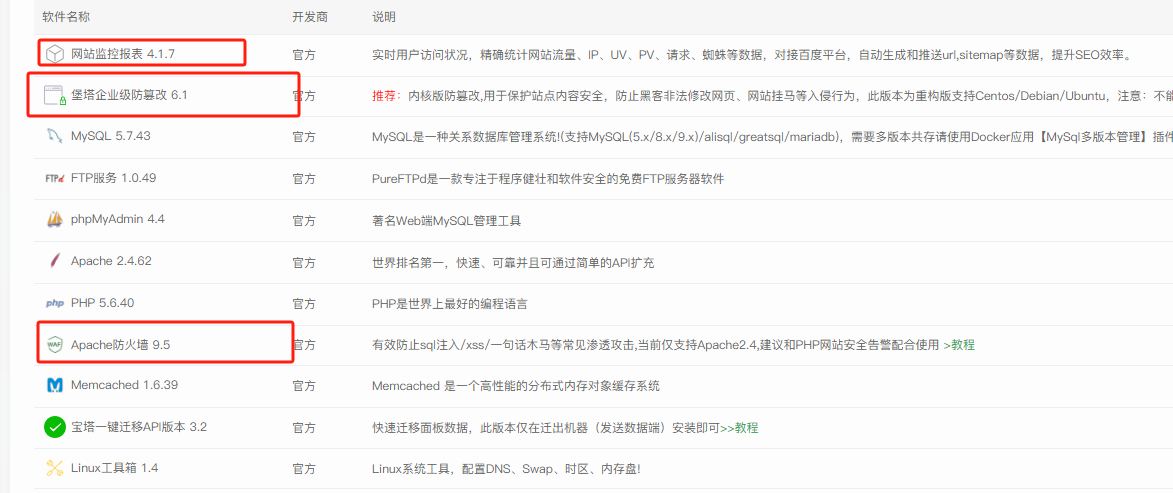The height and width of the screenshot is (493, 1173).
Task: Open the MySQL 5.7.43 entry
Action: (111, 137)
